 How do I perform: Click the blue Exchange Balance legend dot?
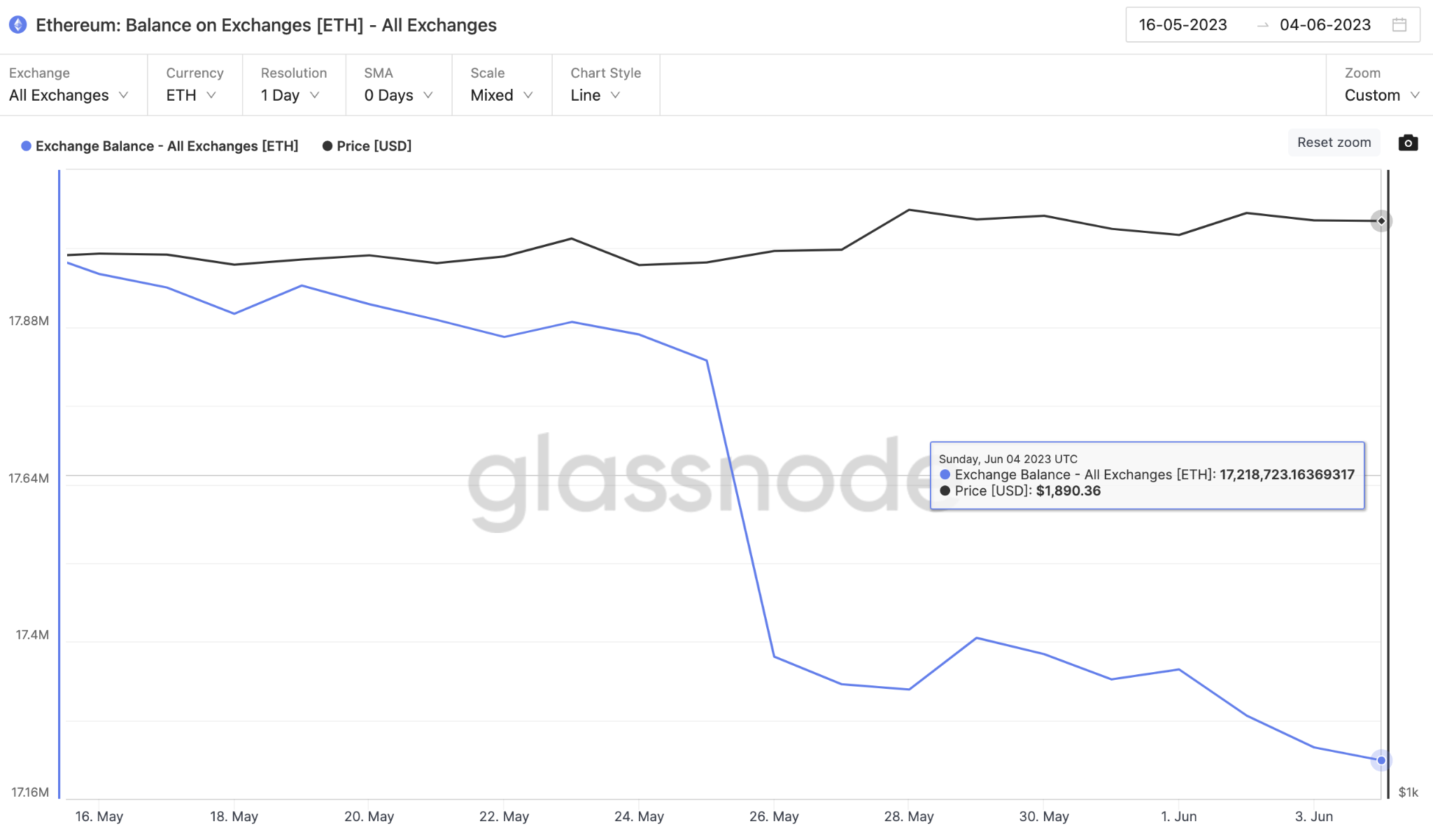coord(26,146)
